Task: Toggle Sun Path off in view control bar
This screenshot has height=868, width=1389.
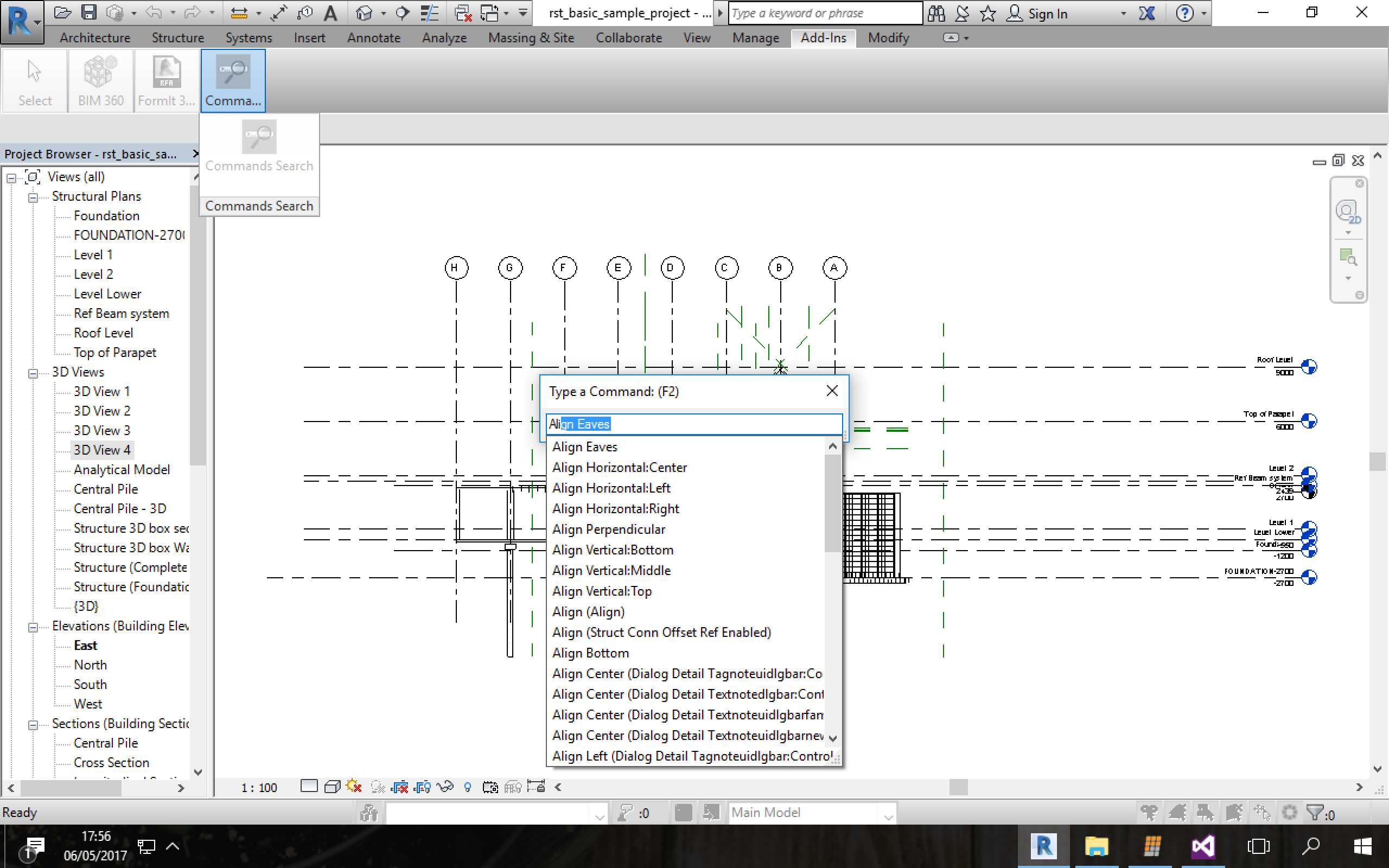Action: click(x=354, y=787)
